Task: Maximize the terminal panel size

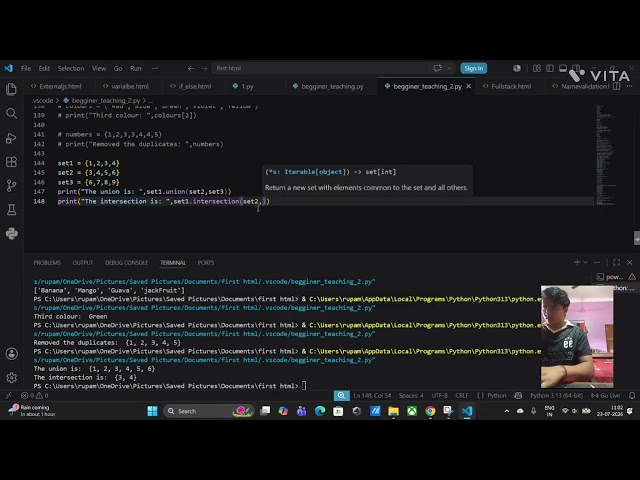Action: [x=616, y=262]
